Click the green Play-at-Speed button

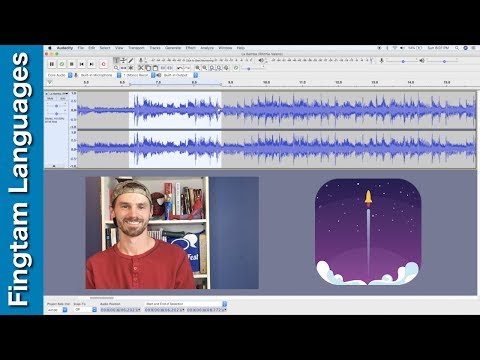tap(236, 68)
